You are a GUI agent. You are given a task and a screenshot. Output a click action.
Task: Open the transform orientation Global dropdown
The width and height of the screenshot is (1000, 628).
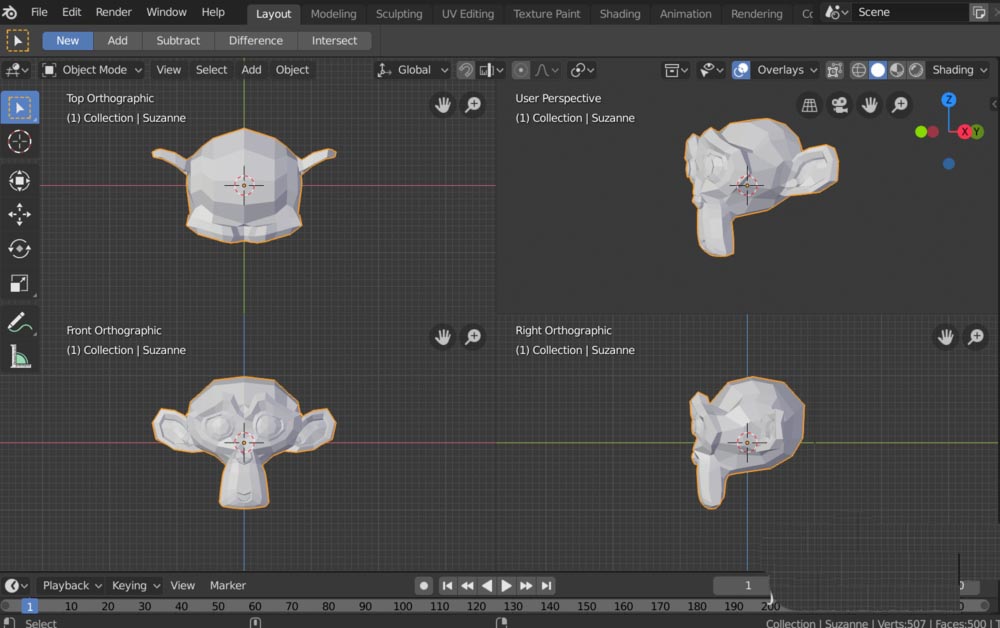click(412, 70)
